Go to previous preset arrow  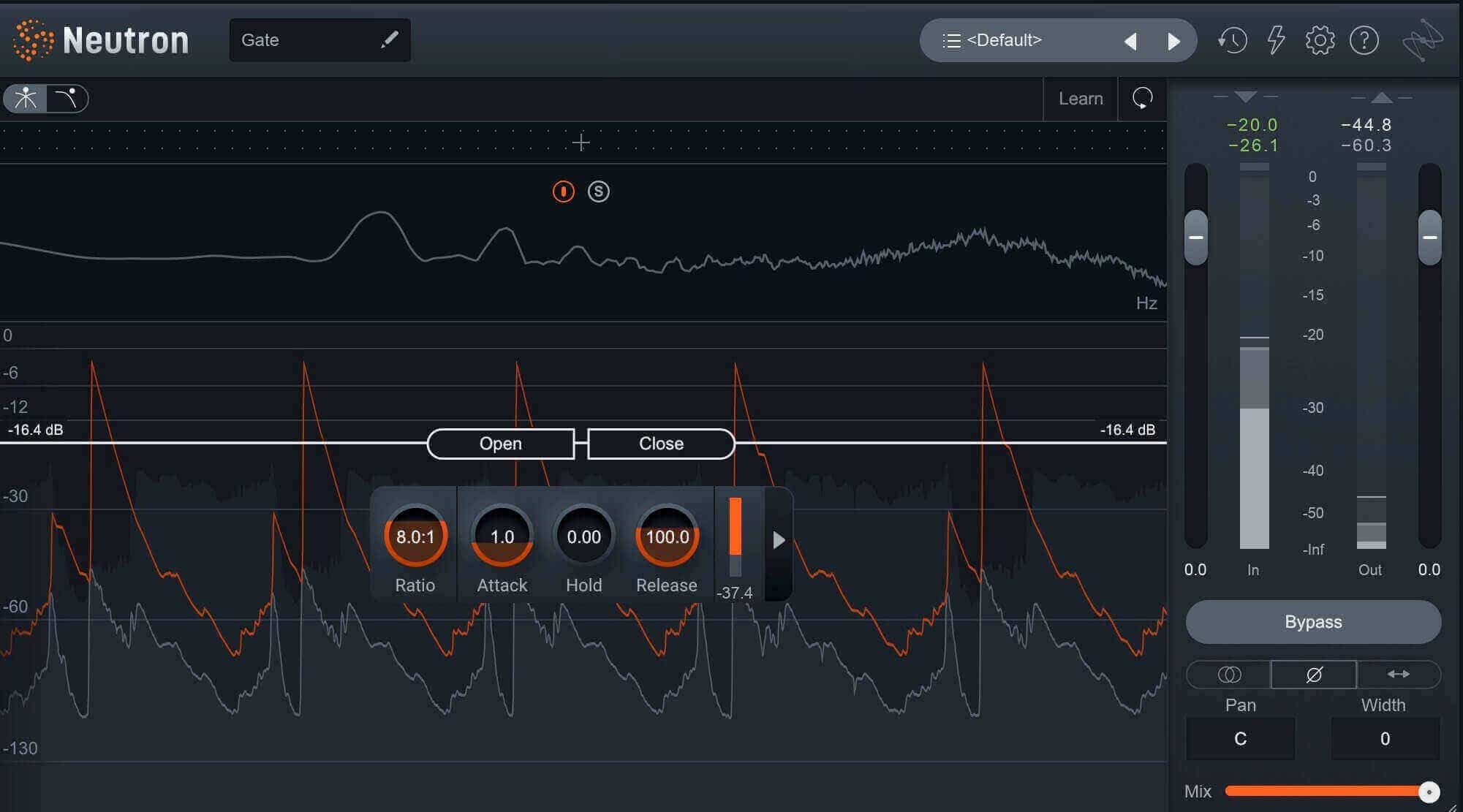coord(1130,42)
